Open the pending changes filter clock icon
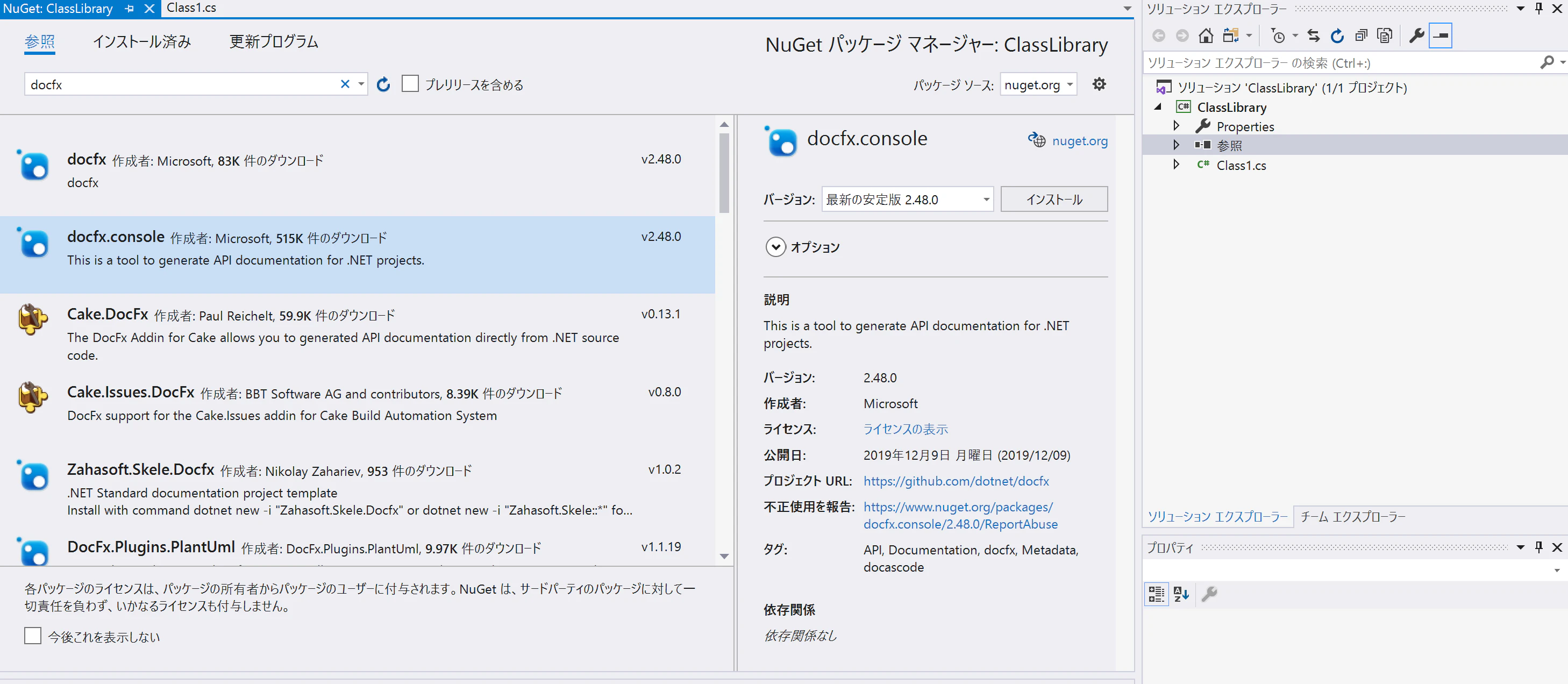 [1278, 36]
